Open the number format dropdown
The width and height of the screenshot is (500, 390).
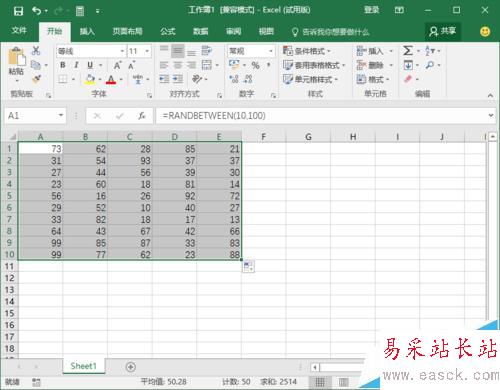(271, 51)
